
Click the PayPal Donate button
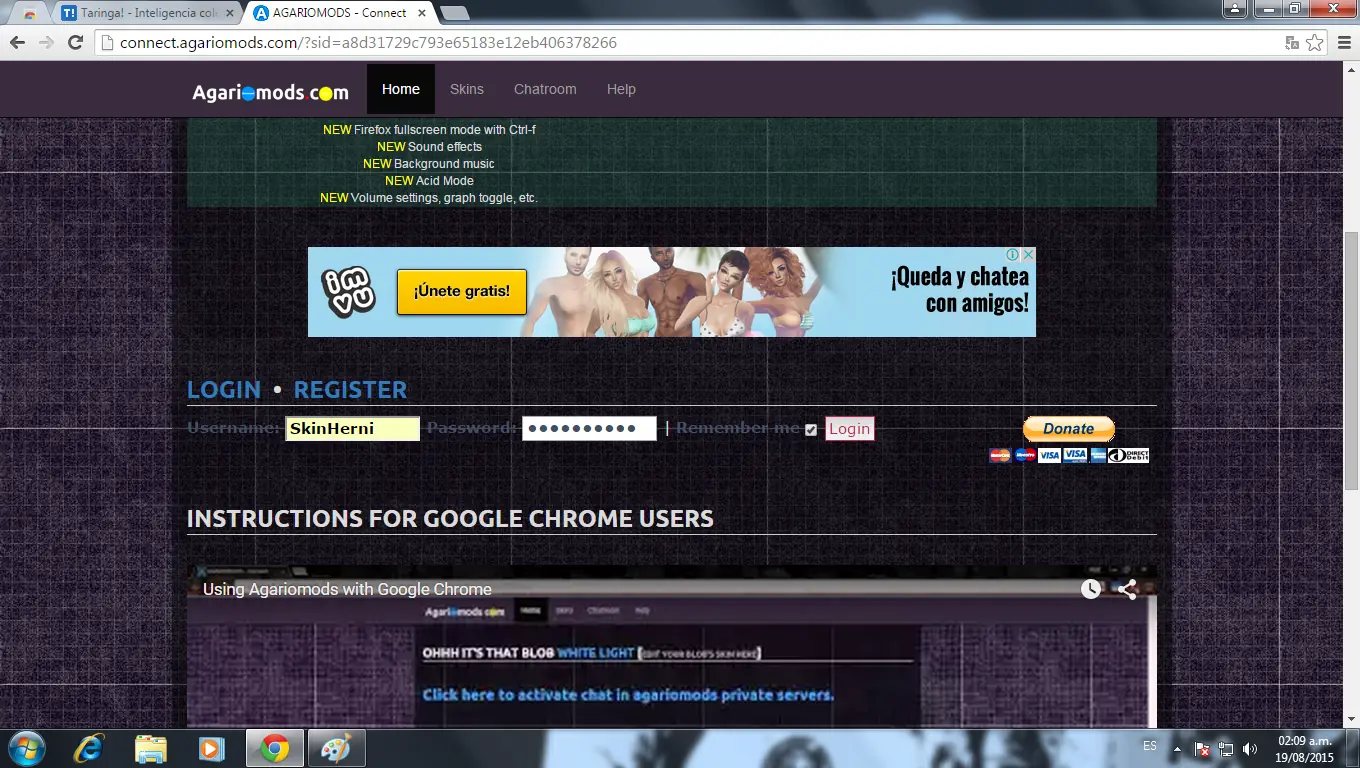[1069, 429]
